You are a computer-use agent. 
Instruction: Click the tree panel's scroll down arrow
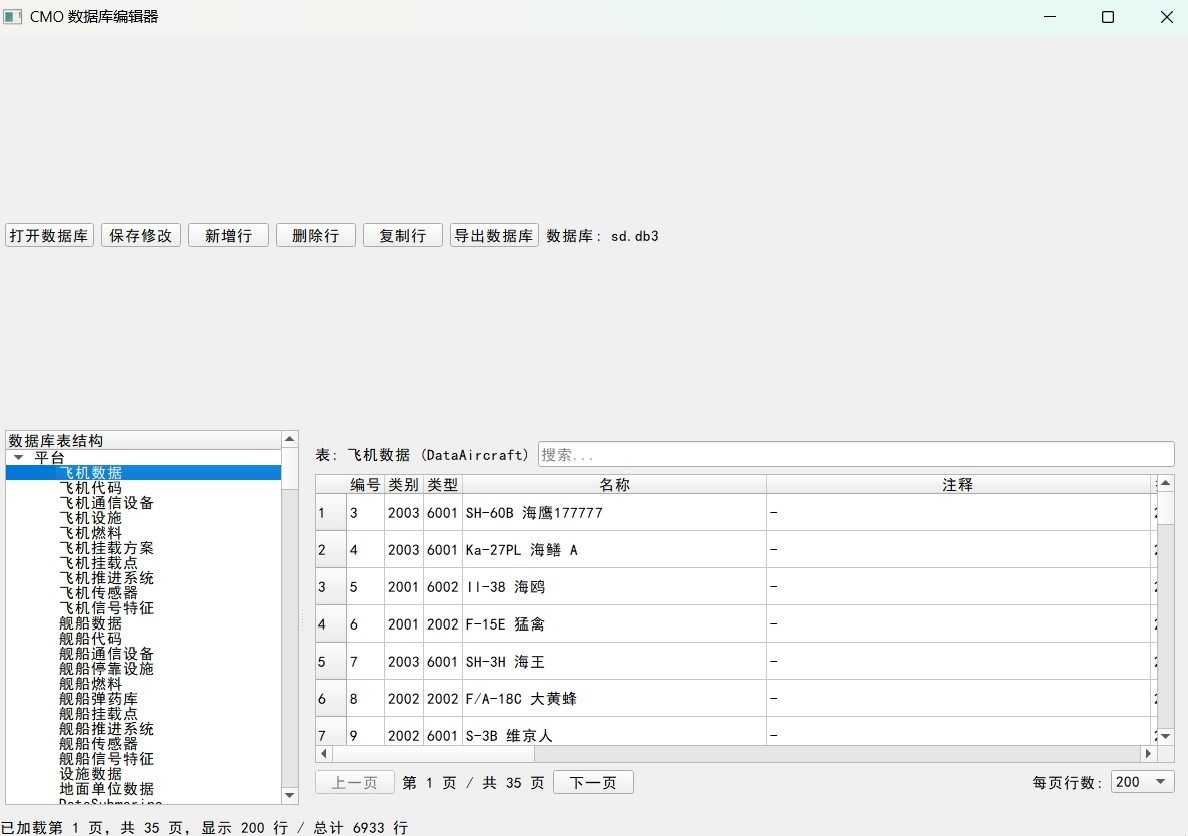(x=290, y=795)
